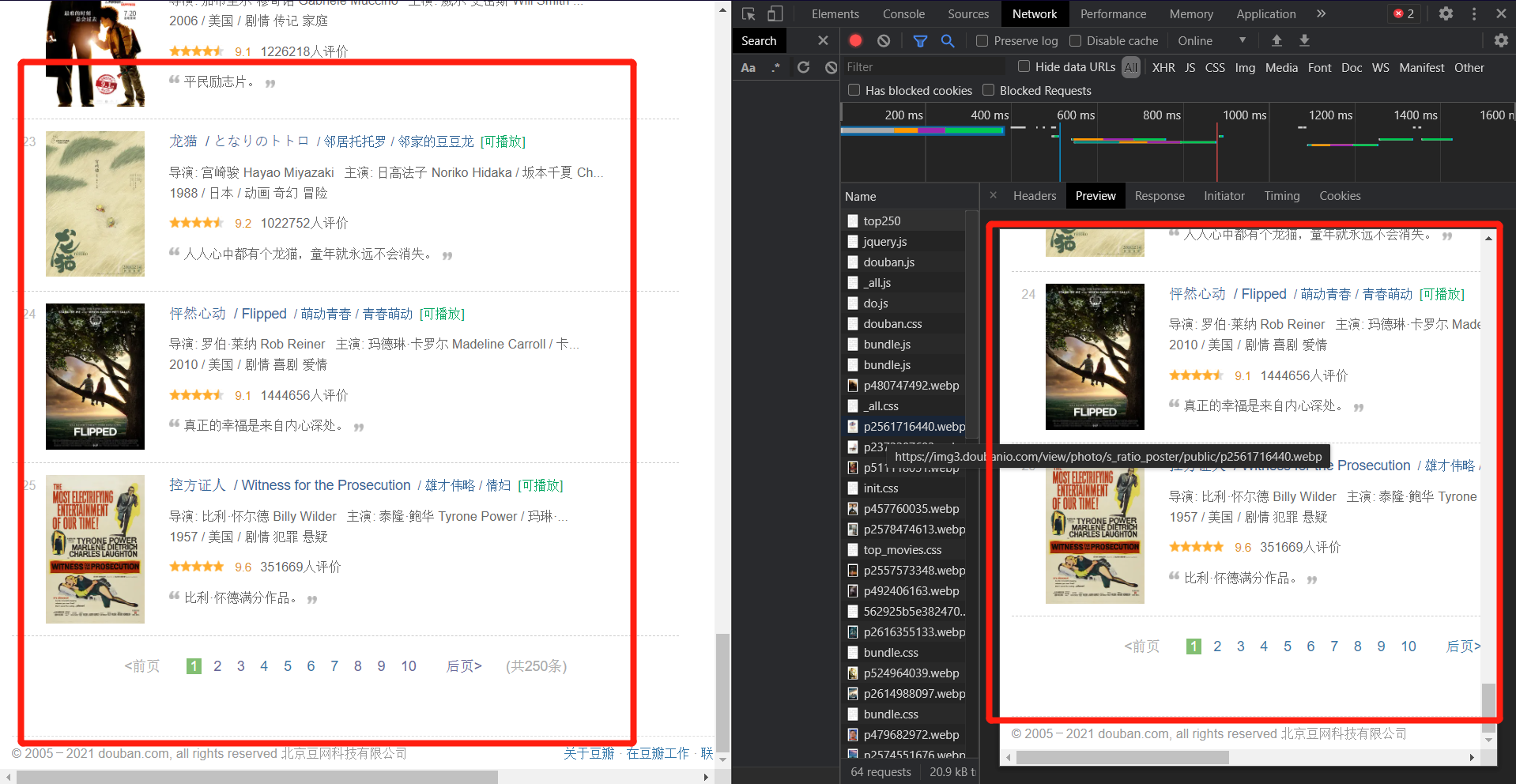Open the Online throttling dropdown

(x=1209, y=40)
